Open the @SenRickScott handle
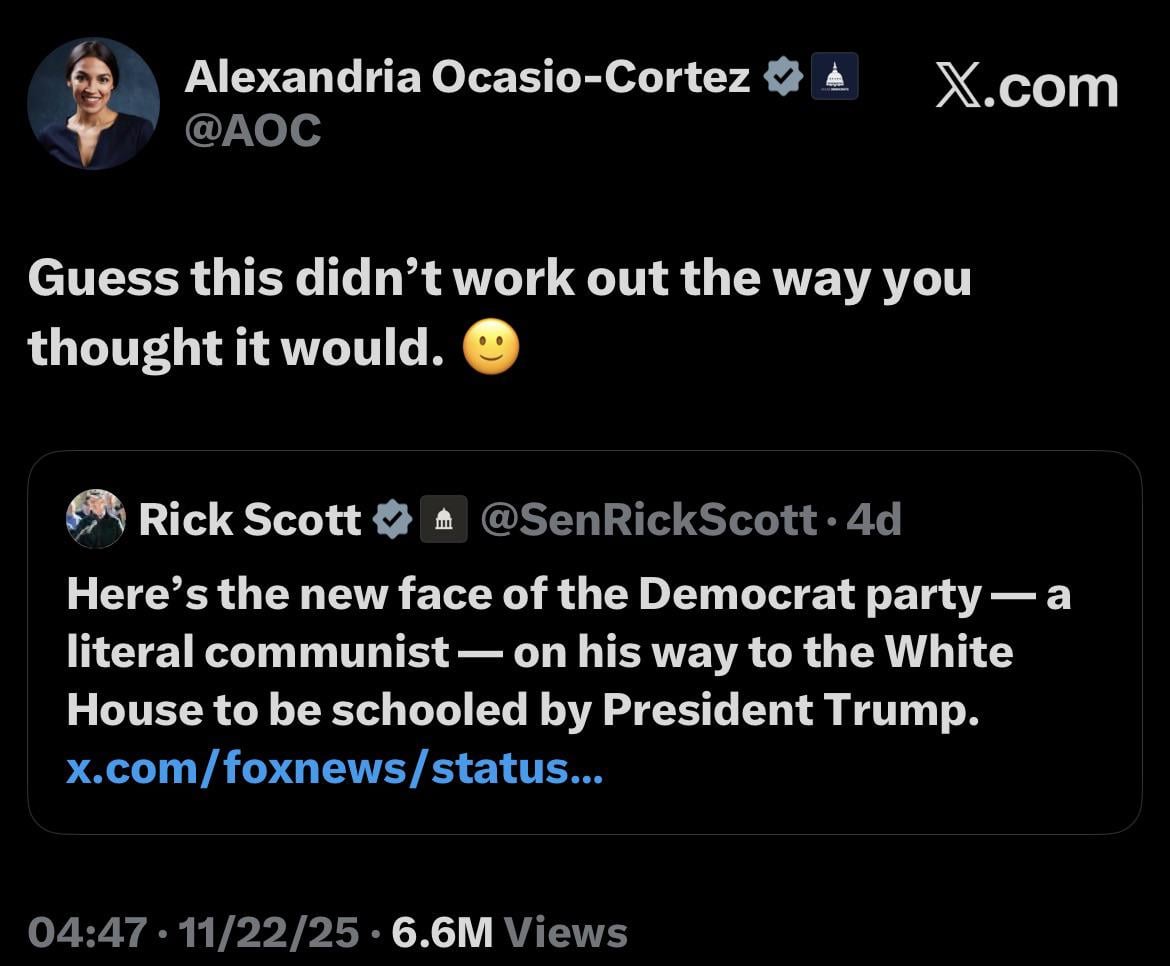This screenshot has width=1170, height=966. pyautogui.click(x=648, y=519)
